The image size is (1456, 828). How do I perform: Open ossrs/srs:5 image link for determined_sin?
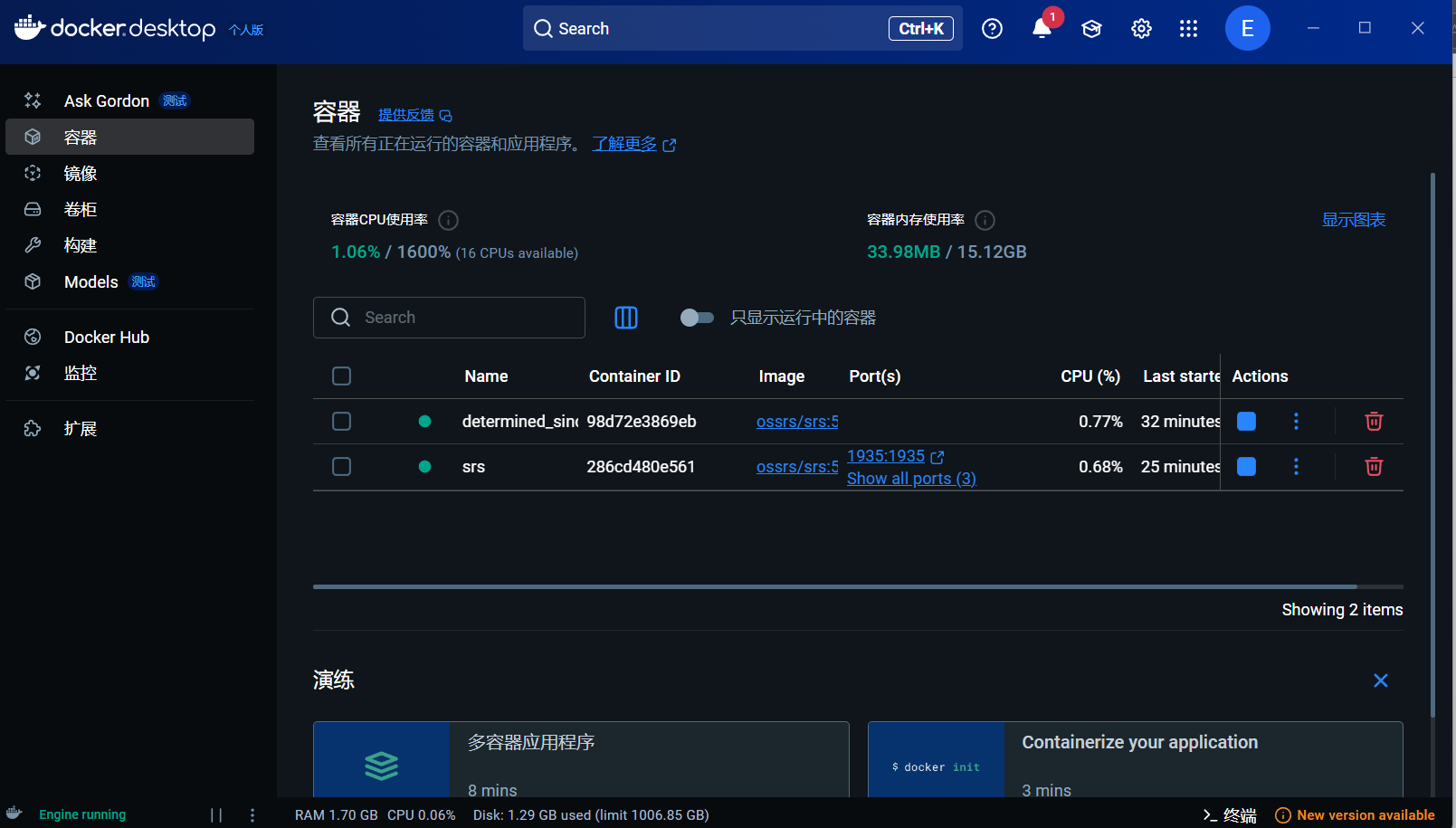(797, 421)
